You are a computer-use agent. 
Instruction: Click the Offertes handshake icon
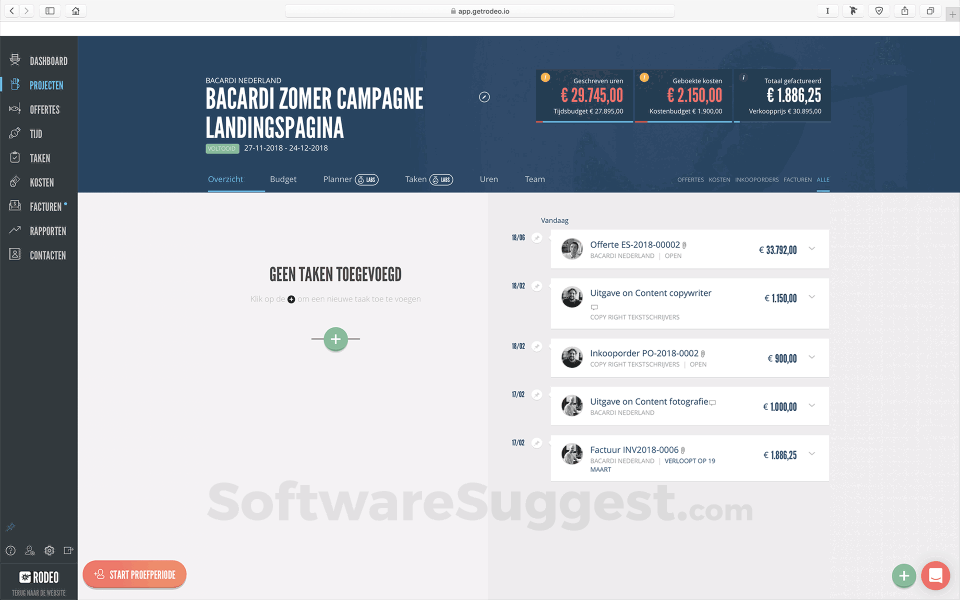click(15, 109)
